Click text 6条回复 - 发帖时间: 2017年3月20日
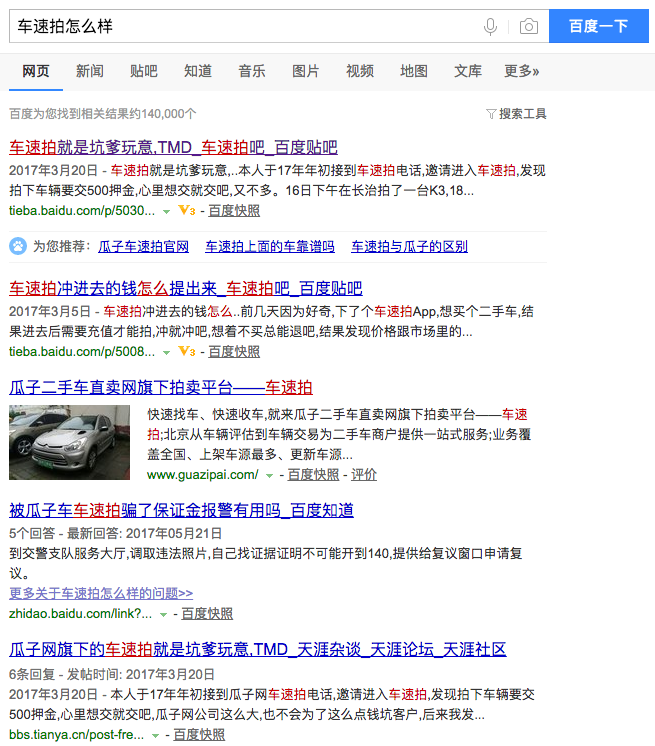Viewport: 655px width, 746px height. click(x=112, y=674)
